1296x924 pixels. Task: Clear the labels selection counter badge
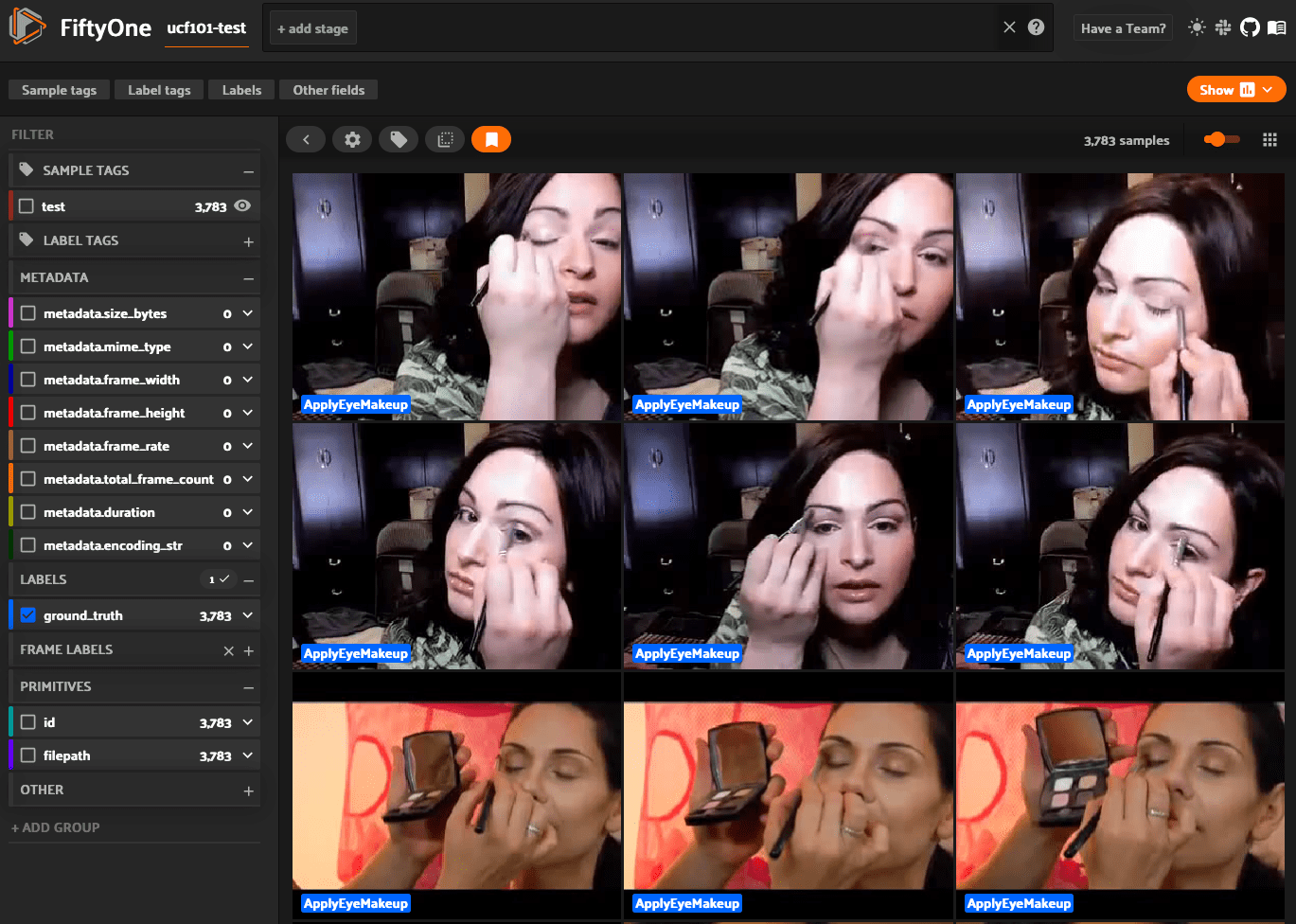point(220,579)
